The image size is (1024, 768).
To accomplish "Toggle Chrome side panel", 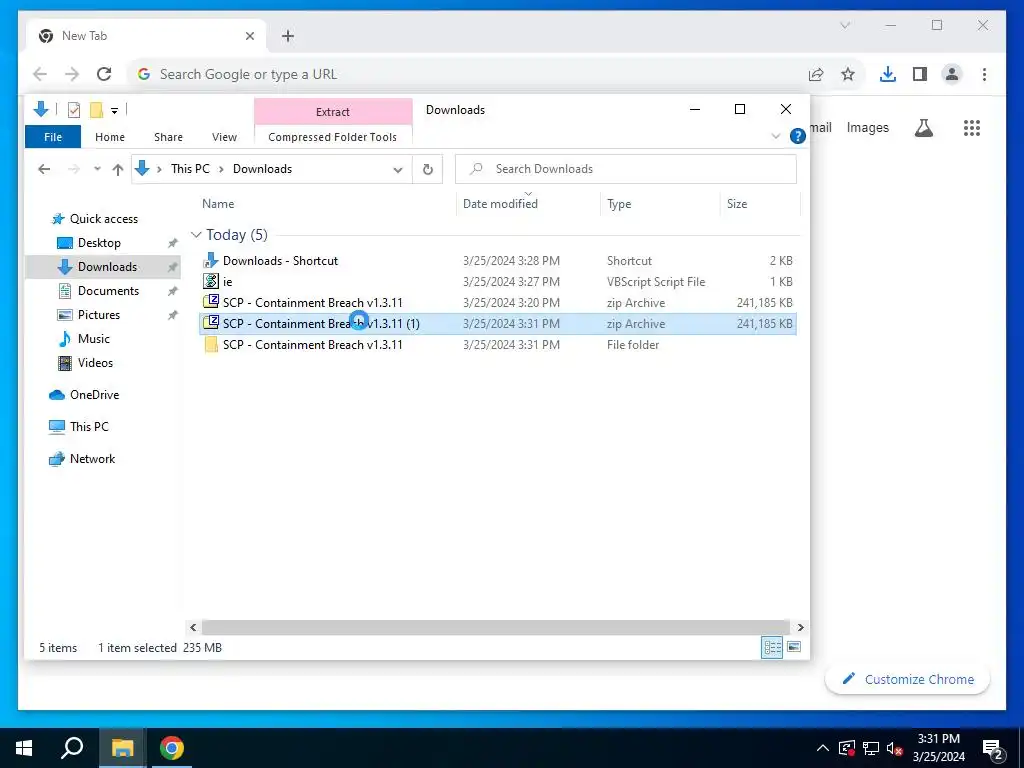I will (x=920, y=74).
